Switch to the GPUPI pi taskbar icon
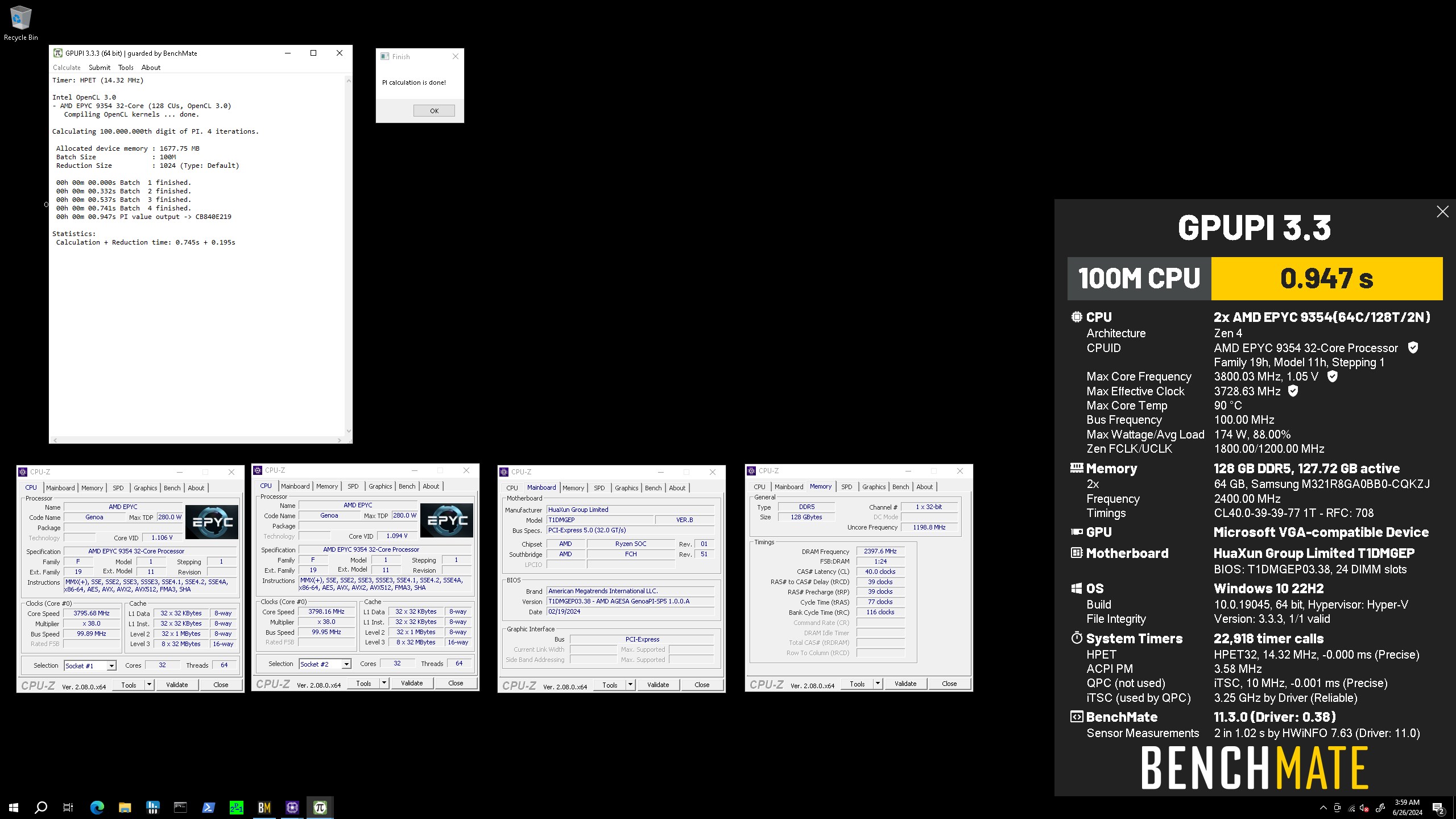The height and width of the screenshot is (819, 1456). coord(320,807)
